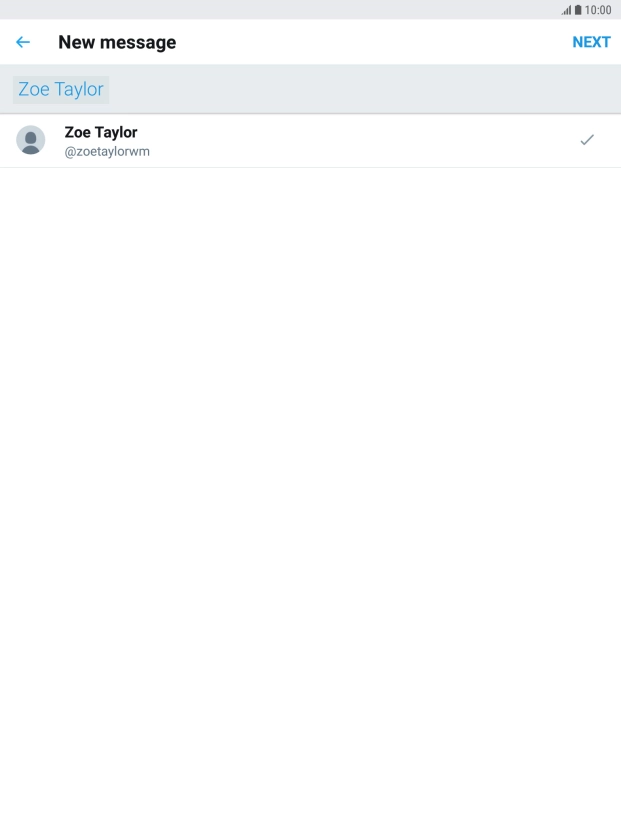Toggle selection of the @zoetaylorwm contact row
The image size is (621, 828).
click(310, 140)
